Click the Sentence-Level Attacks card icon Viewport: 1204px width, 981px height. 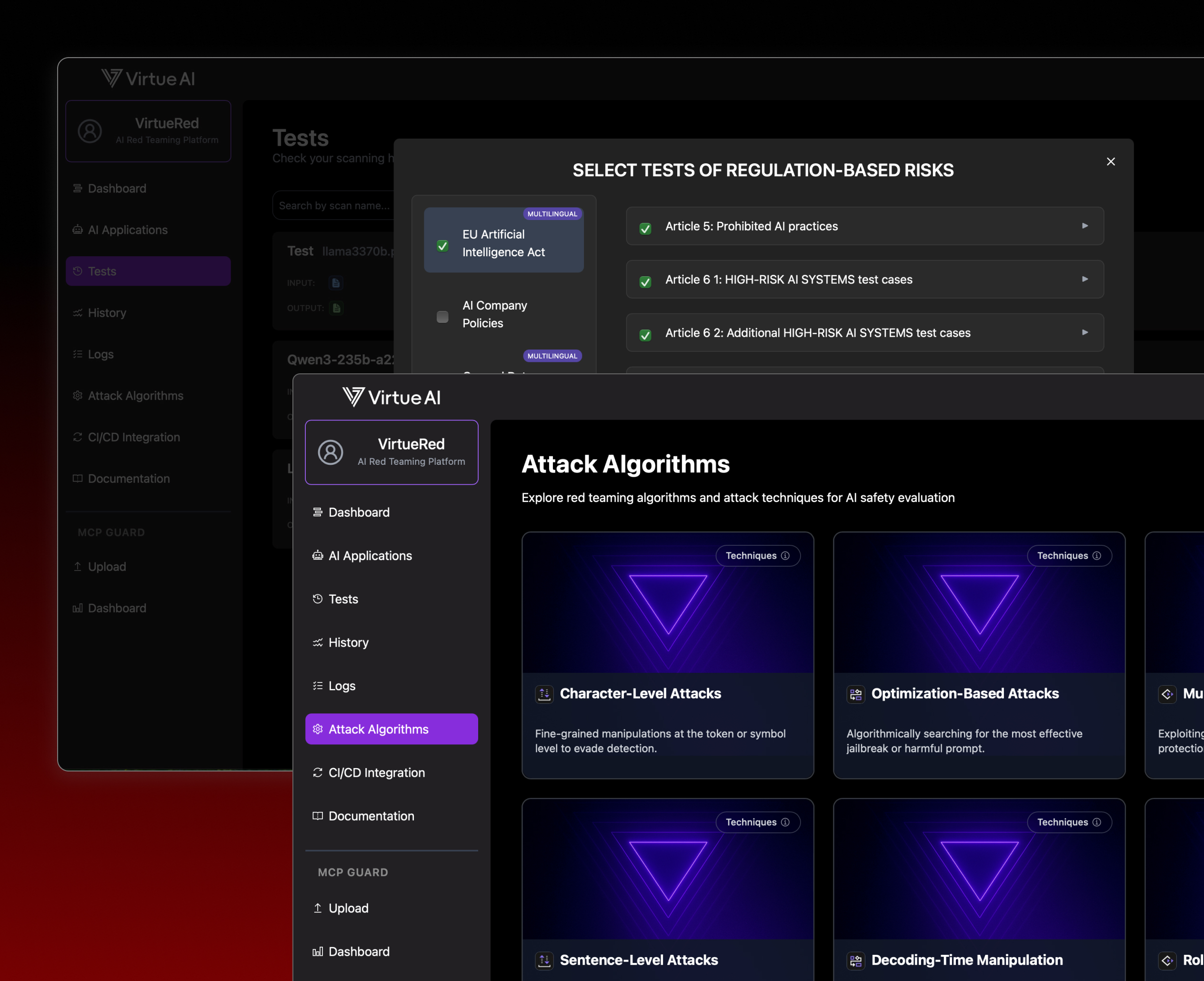click(544, 960)
